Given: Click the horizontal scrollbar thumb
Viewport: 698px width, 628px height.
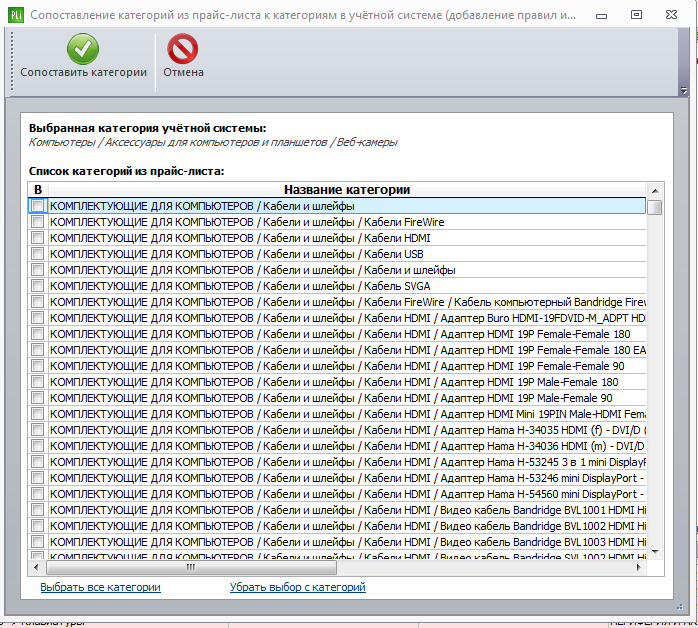Looking at the screenshot, I should (x=191, y=567).
